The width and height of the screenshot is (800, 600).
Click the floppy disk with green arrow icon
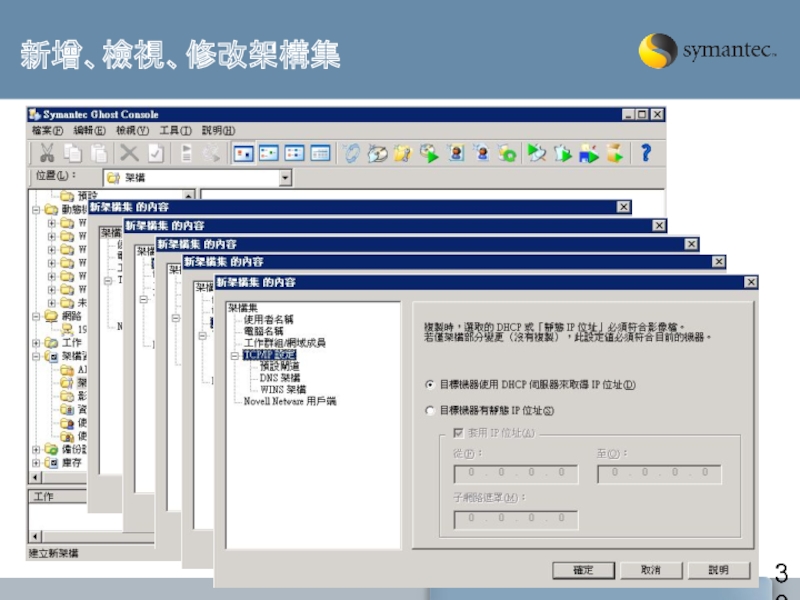[x=589, y=153]
